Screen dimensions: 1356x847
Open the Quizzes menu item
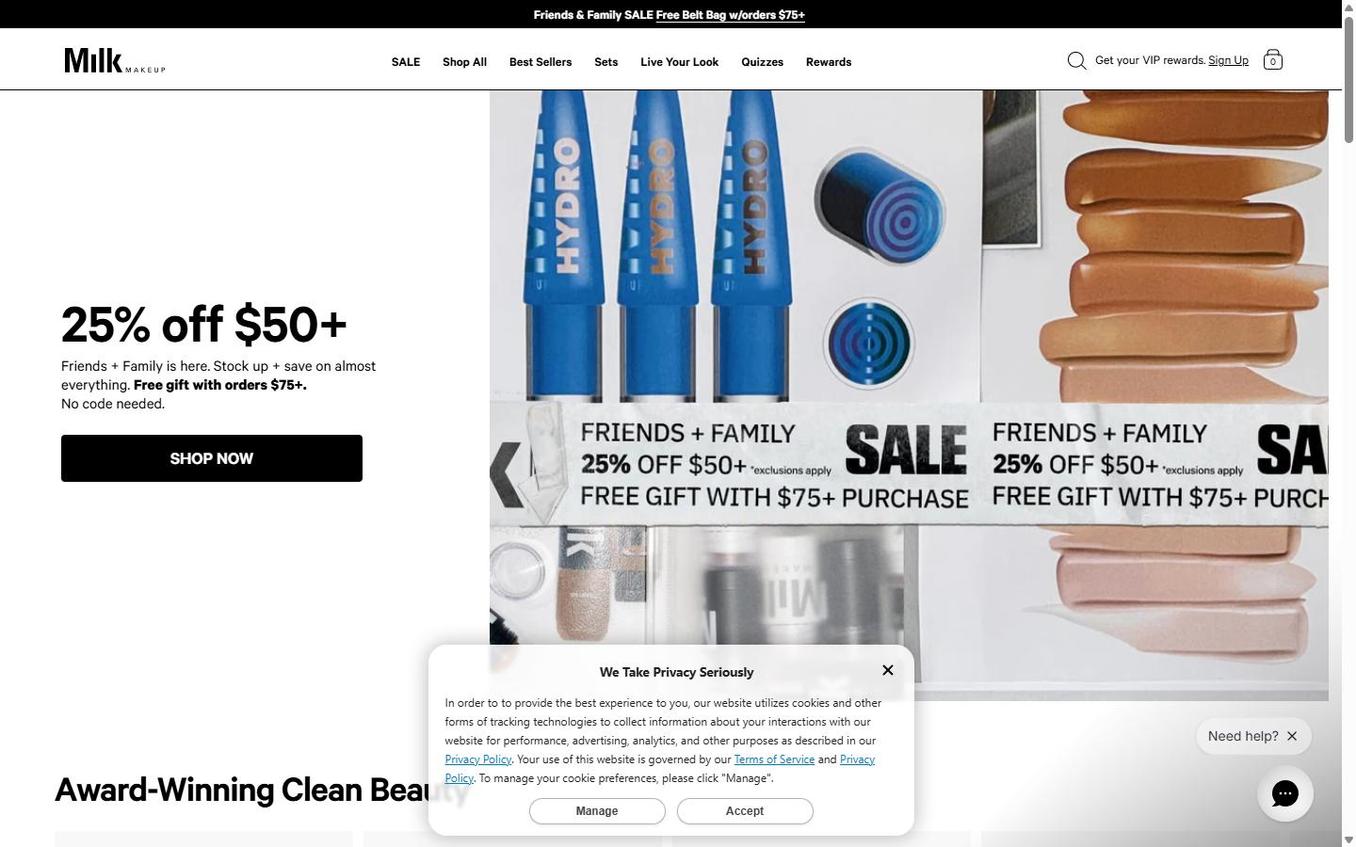pos(762,62)
